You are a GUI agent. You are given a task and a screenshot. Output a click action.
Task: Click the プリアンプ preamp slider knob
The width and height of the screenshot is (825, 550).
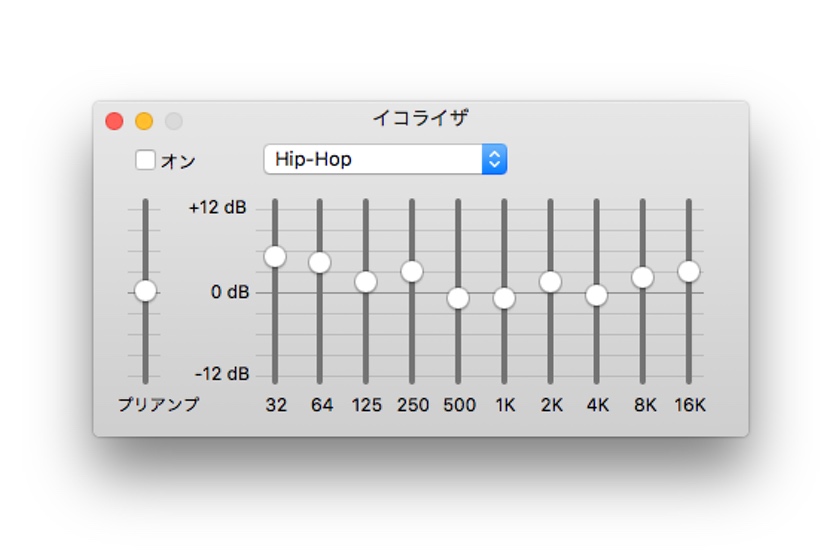tap(145, 291)
